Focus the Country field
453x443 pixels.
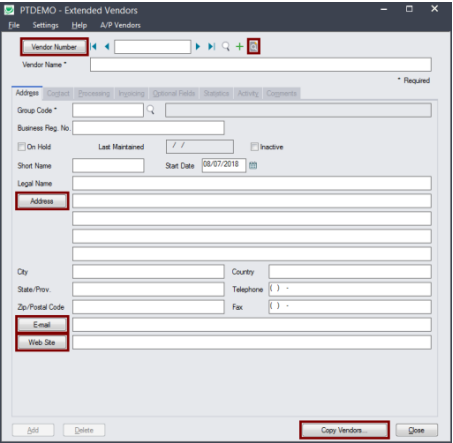[350, 272]
